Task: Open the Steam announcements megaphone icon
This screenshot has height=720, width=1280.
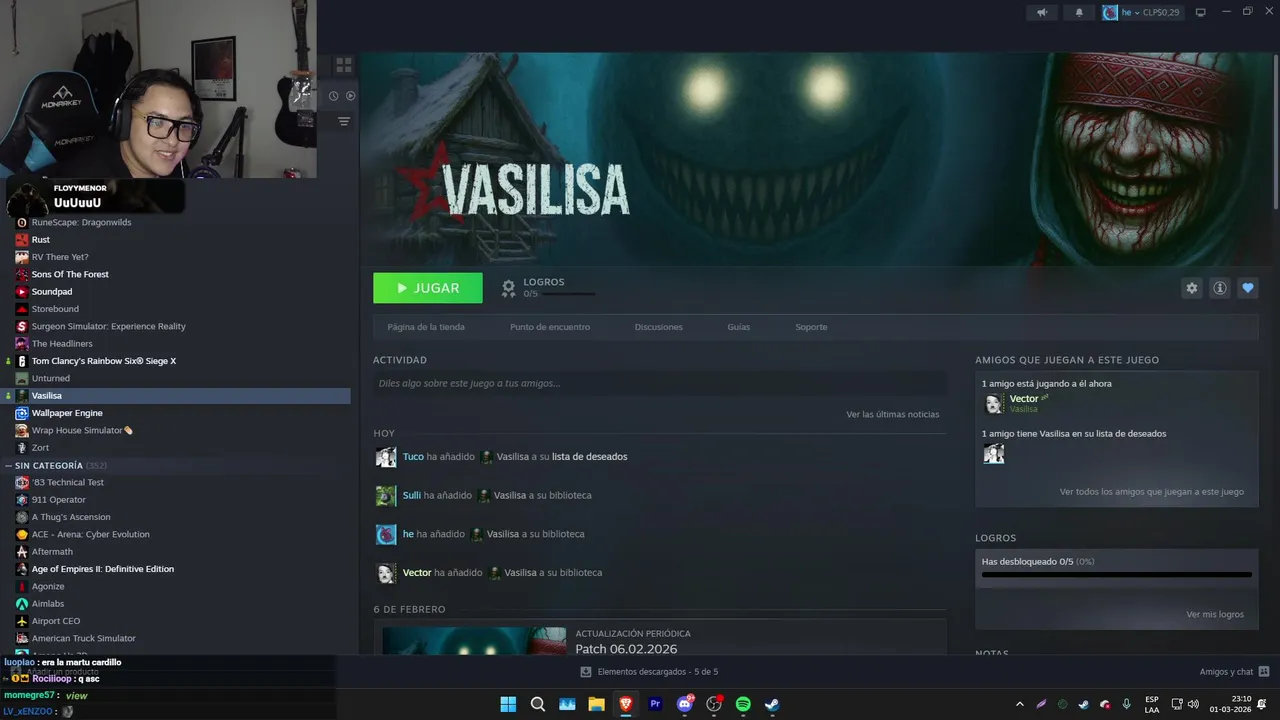Action: [x=1041, y=12]
